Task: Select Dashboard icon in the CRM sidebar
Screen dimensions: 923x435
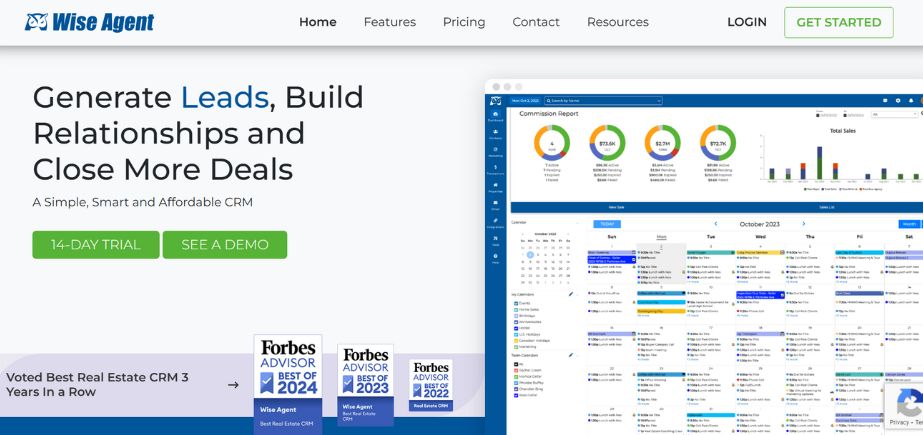Action: (x=495, y=116)
